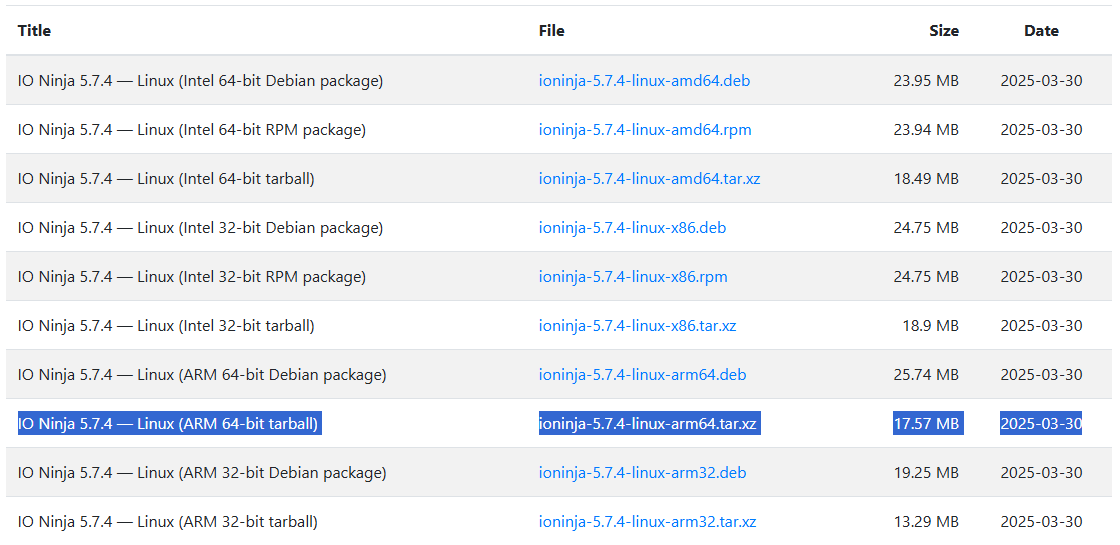Viewport: 1120px width, 545px height.
Task: Click the 13.29 MB size cell
Action: click(926, 521)
